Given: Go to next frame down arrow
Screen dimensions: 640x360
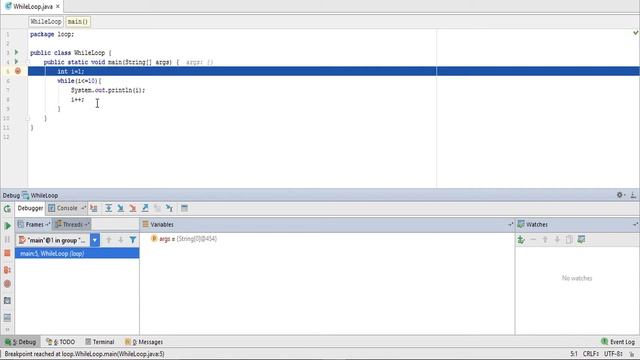Looking at the screenshot, I should pyautogui.click(x=121, y=240).
